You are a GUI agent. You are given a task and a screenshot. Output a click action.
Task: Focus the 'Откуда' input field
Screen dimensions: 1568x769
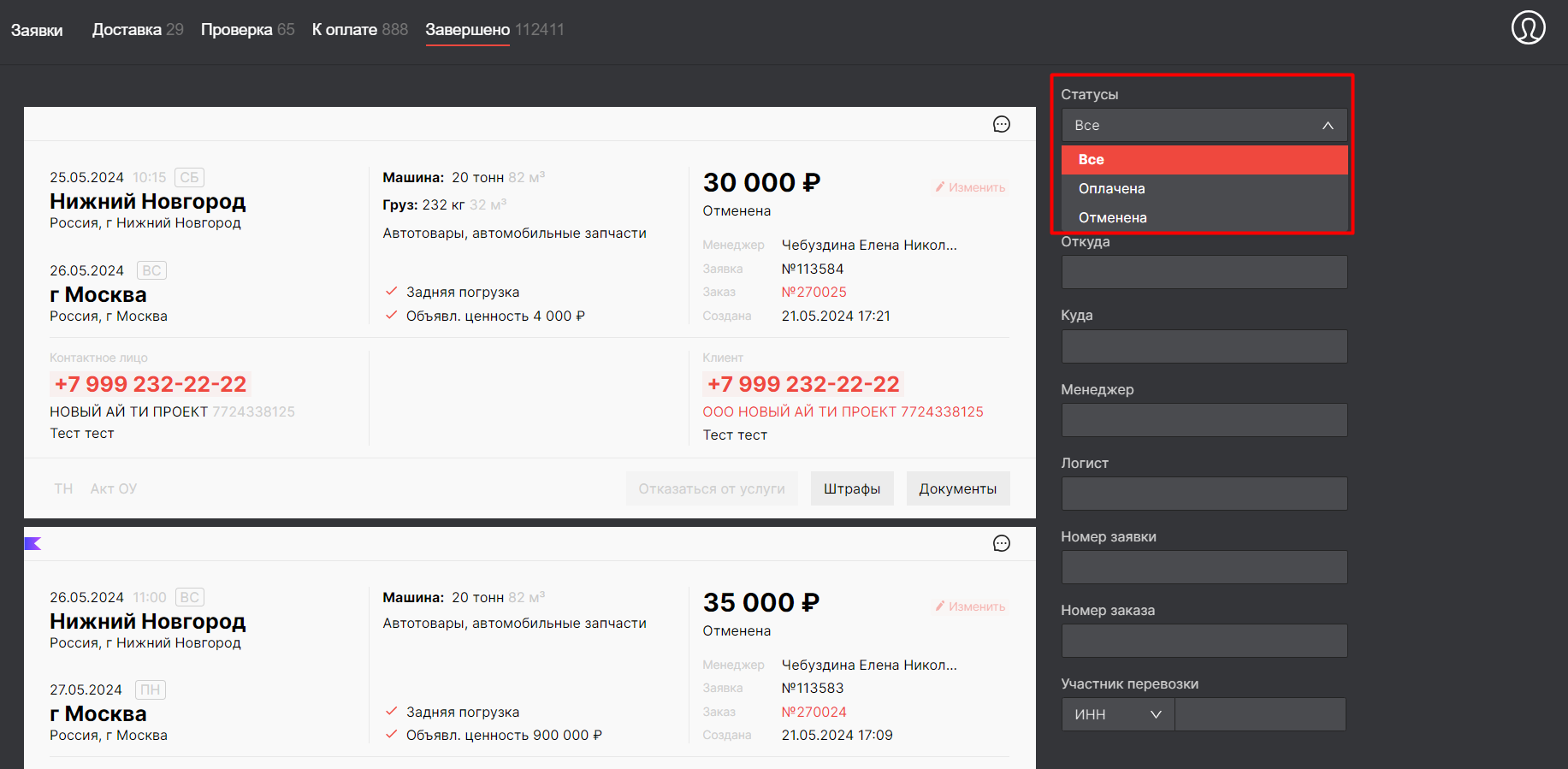[x=1204, y=272]
